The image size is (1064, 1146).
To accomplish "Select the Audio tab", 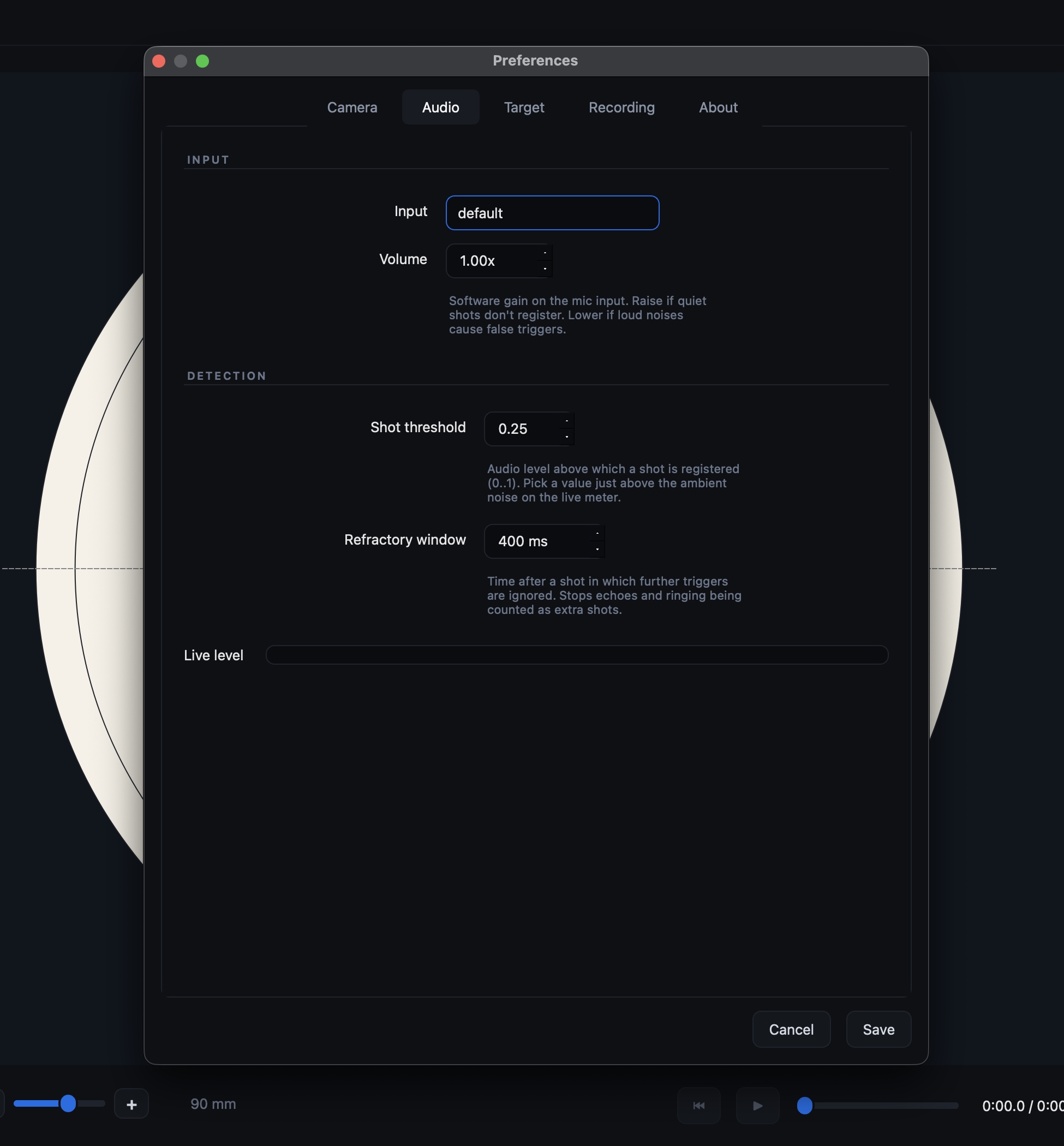I will 440,107.
